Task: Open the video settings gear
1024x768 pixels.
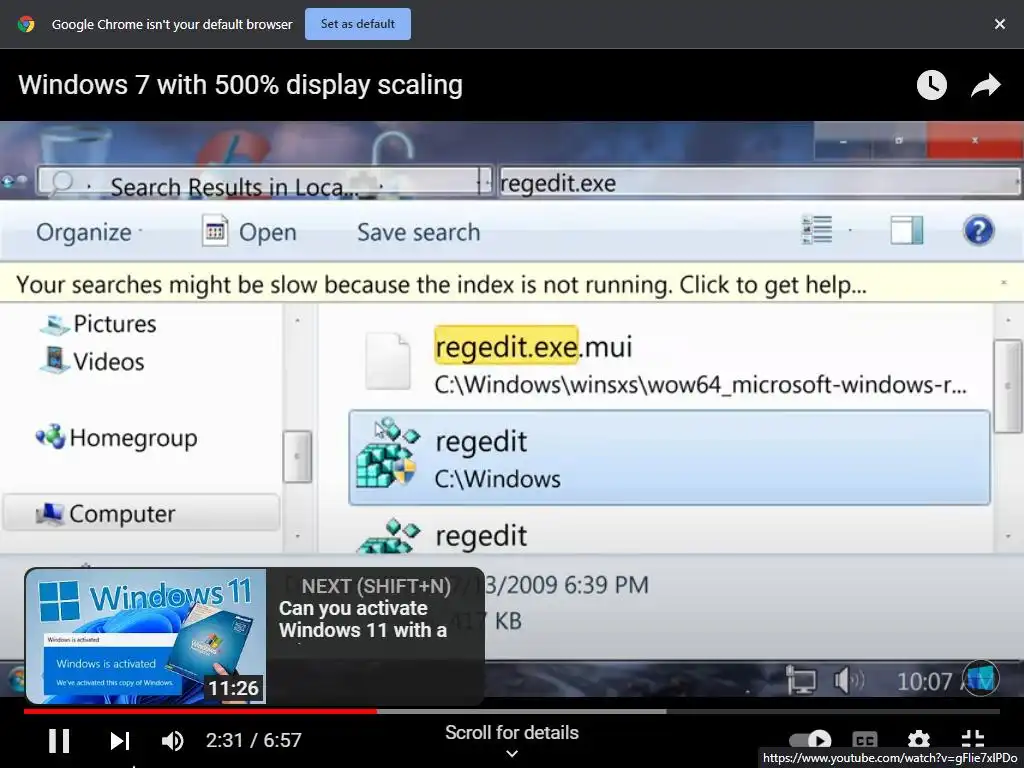Action: click(x=918, y=740)
